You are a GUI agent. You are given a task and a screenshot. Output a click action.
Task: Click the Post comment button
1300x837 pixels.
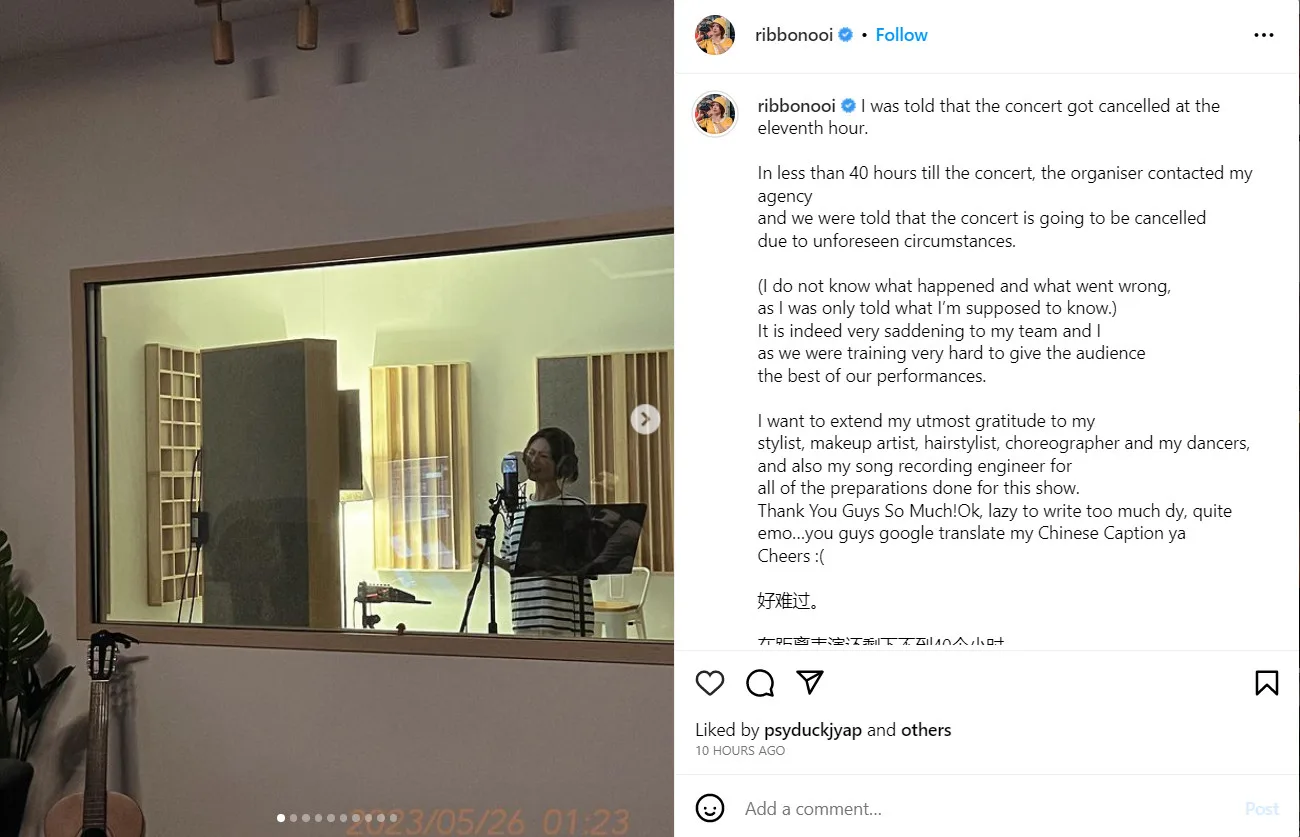click(1262, 809)
